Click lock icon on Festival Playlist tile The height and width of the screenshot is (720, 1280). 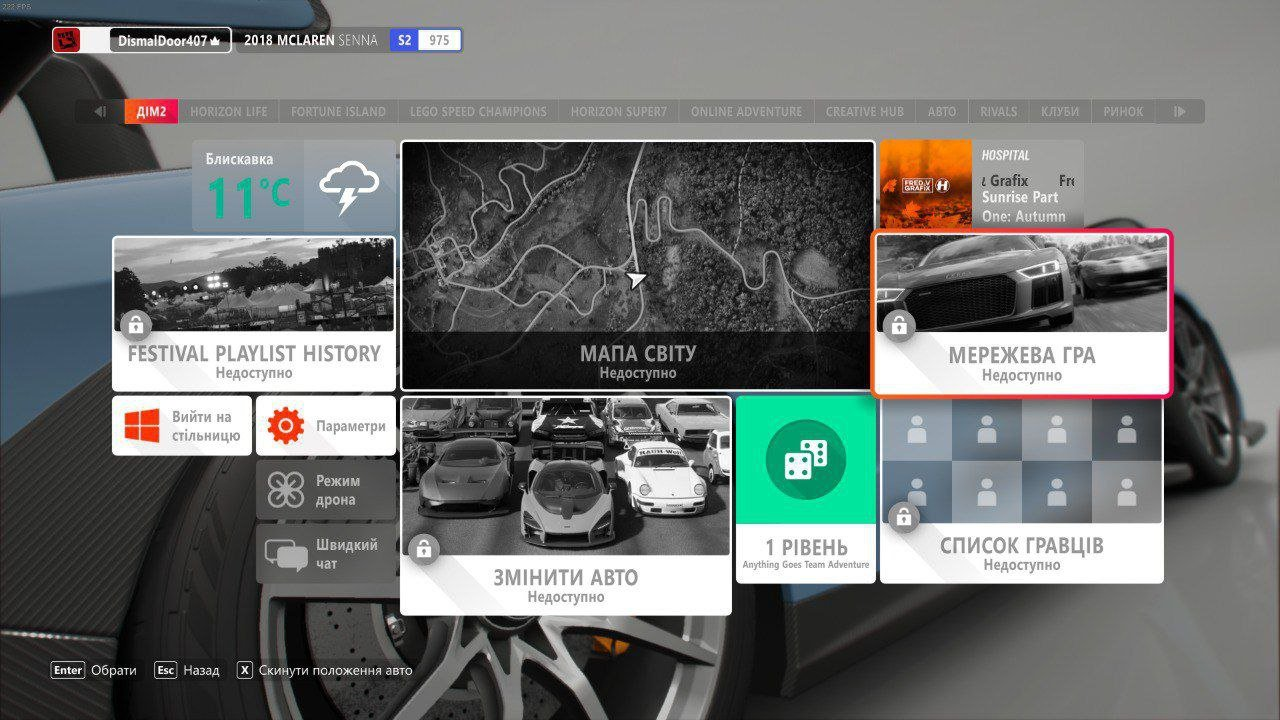pos(135,324)
